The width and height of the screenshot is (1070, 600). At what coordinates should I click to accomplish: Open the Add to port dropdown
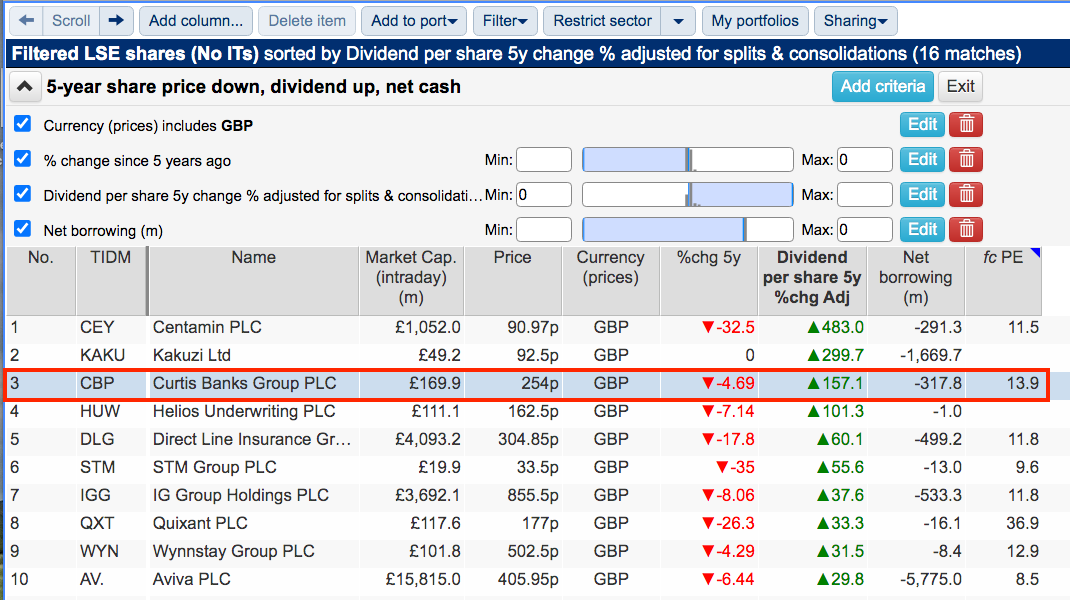click(414, 21)
